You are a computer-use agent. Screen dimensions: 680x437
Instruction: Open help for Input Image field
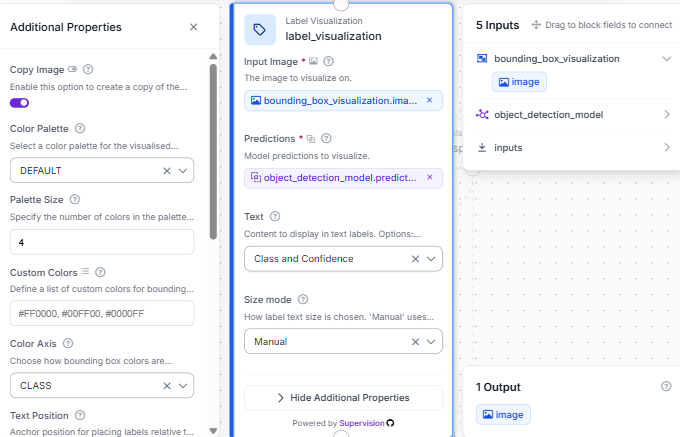point(329,61)
